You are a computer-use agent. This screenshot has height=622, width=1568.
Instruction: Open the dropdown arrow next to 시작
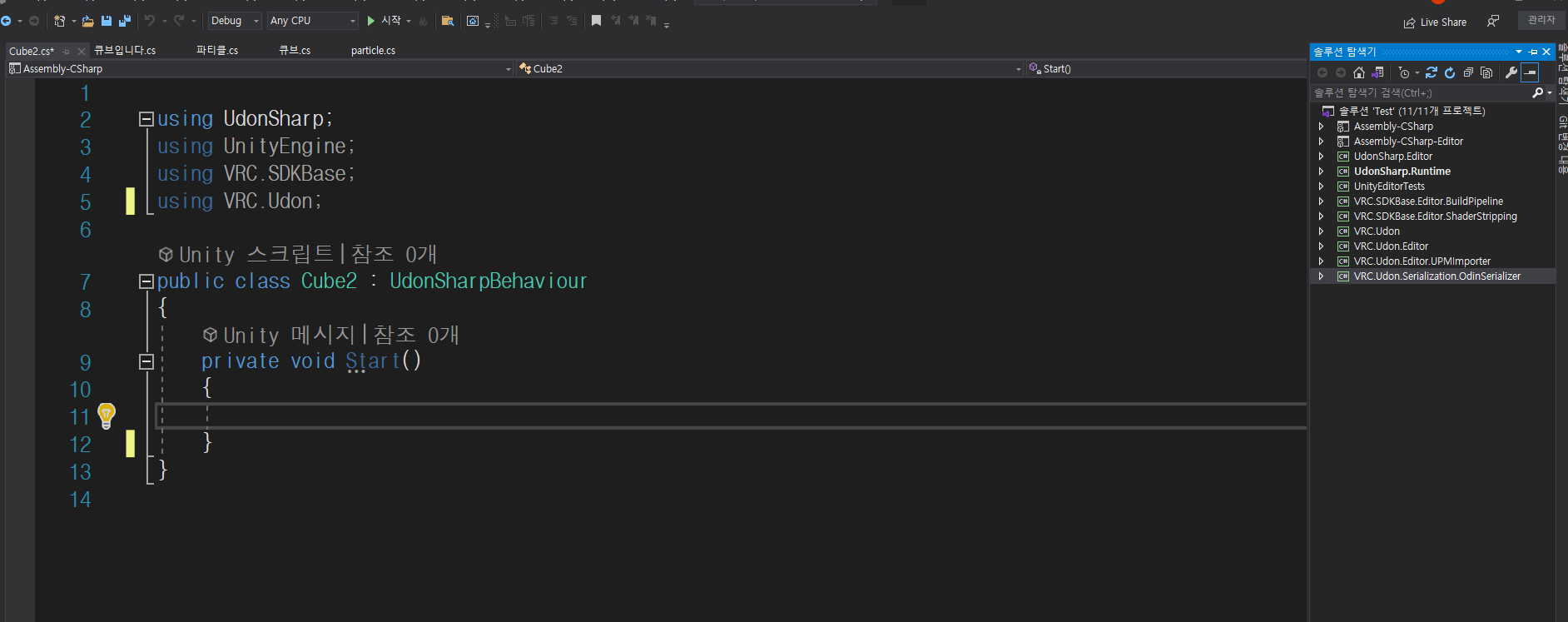tap(409, 21)
